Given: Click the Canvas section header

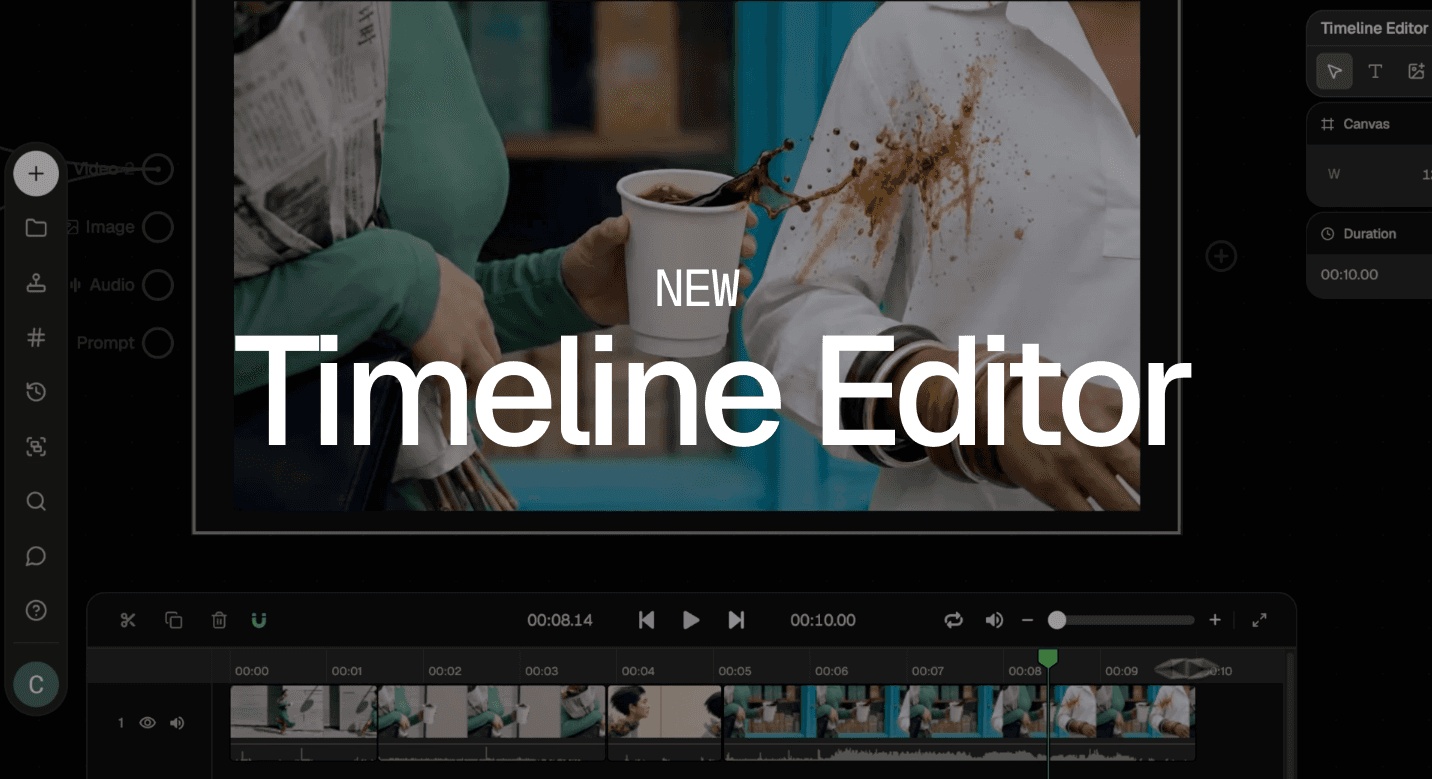Looking at the screenshot, I should (1370, 124).
